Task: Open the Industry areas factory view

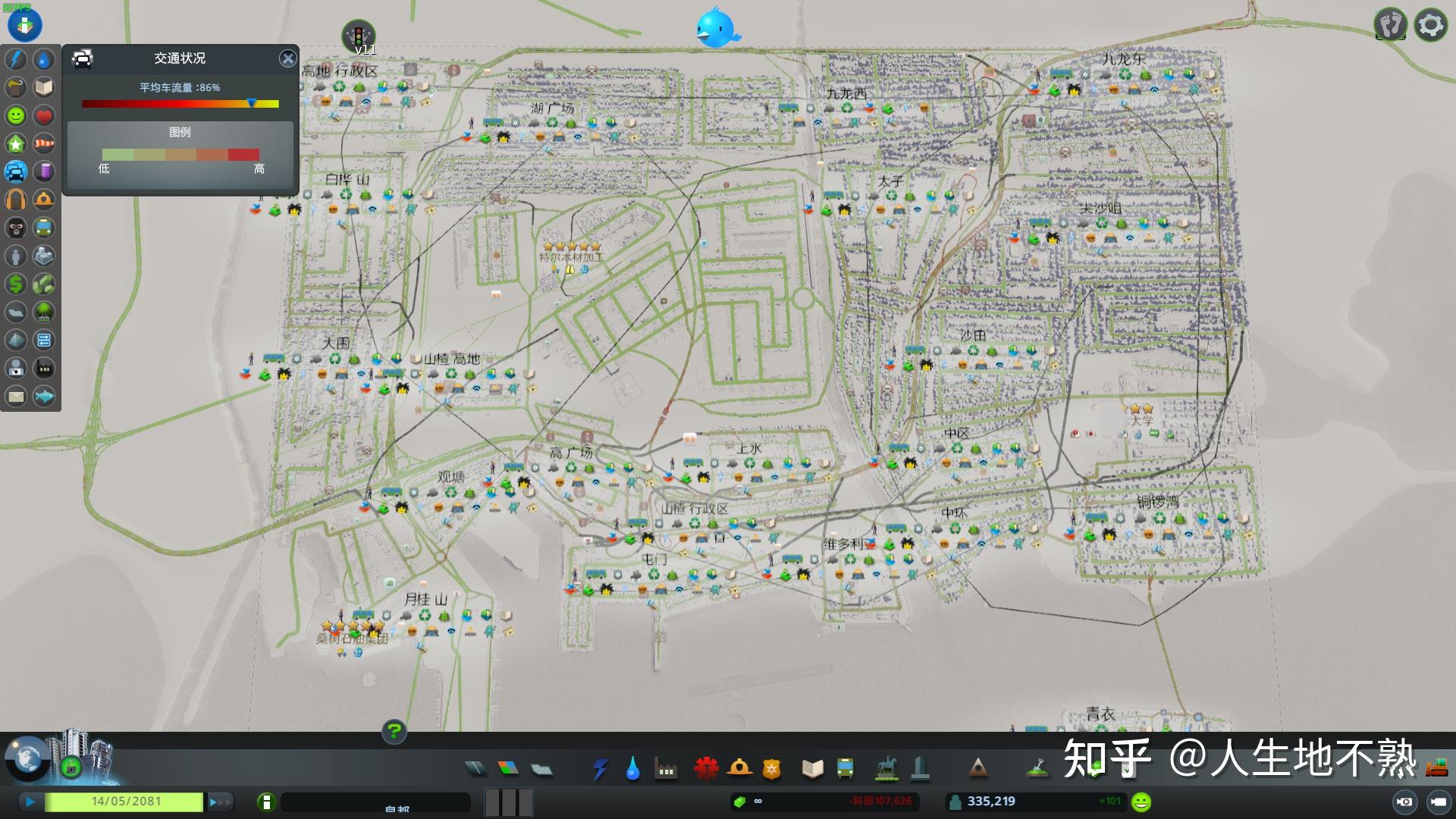Action: pos(44,368)
